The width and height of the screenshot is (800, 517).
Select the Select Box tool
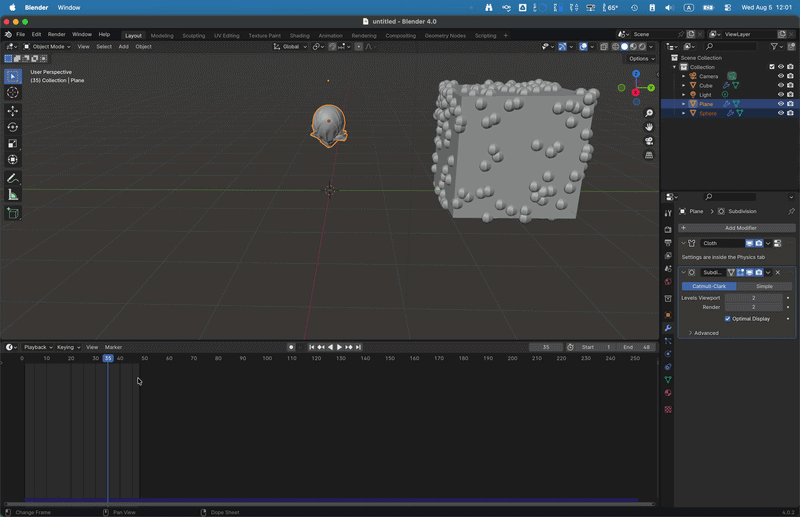(13, 77)
